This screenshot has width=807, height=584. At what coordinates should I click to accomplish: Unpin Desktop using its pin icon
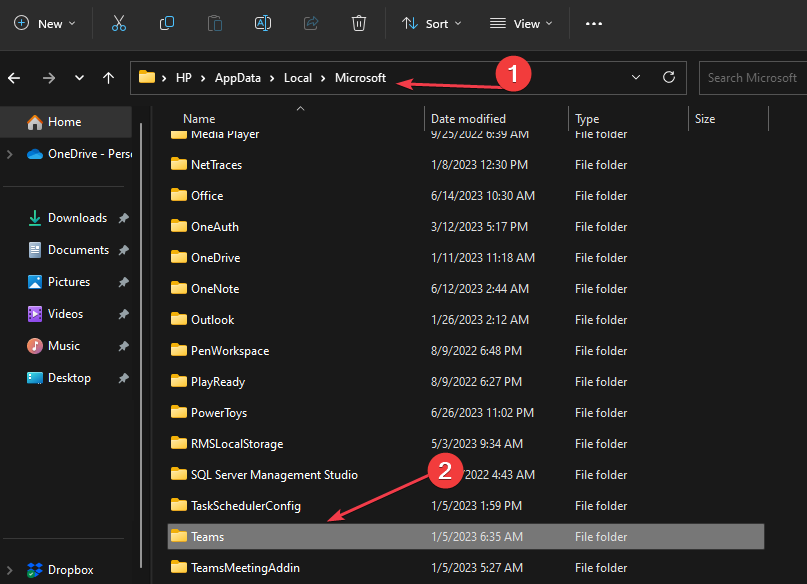(124, 378)
